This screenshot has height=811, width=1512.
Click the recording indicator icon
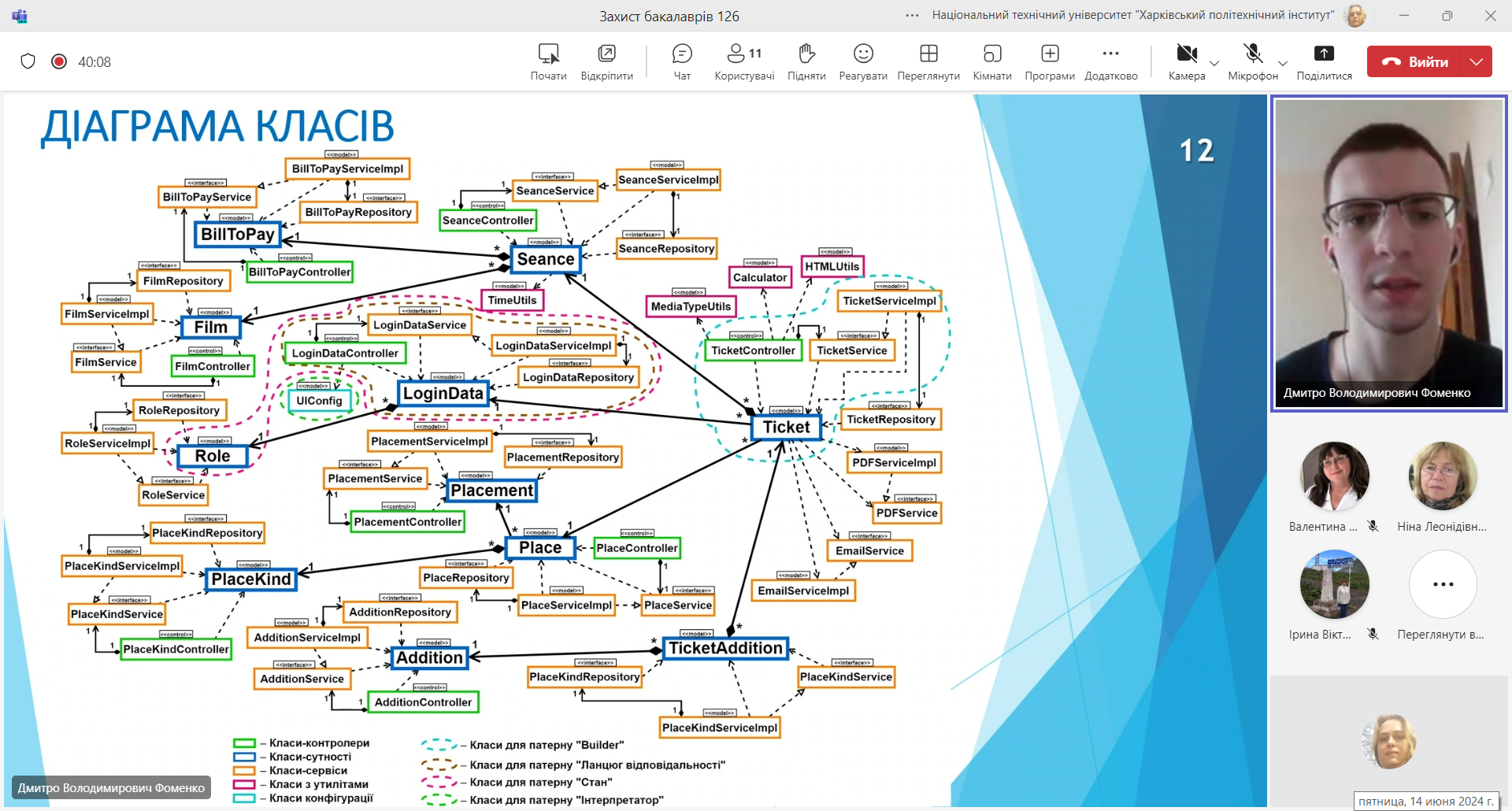(x=59, y=61)
